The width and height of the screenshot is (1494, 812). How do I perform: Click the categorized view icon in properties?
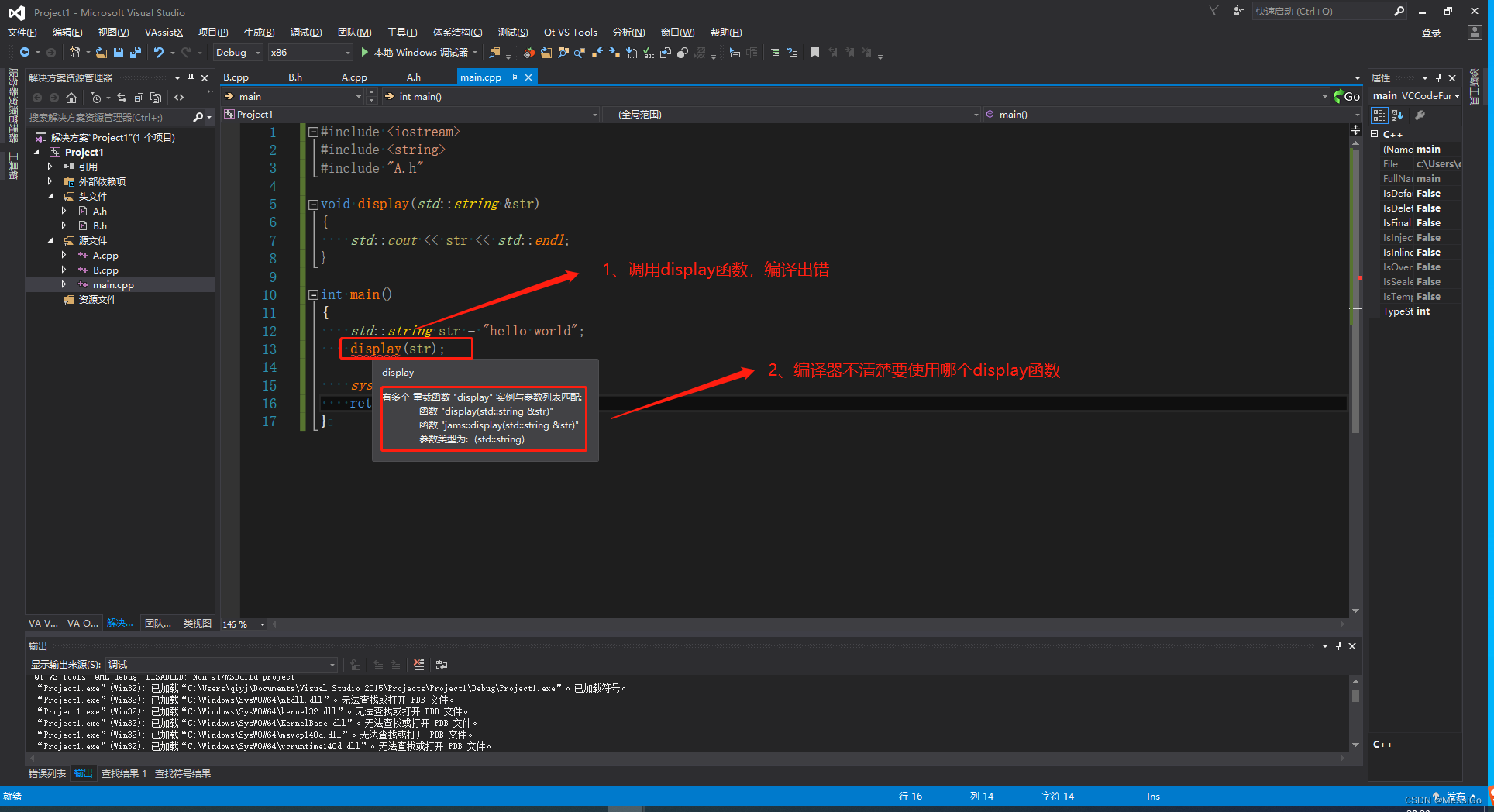[x=1379, y=115]
